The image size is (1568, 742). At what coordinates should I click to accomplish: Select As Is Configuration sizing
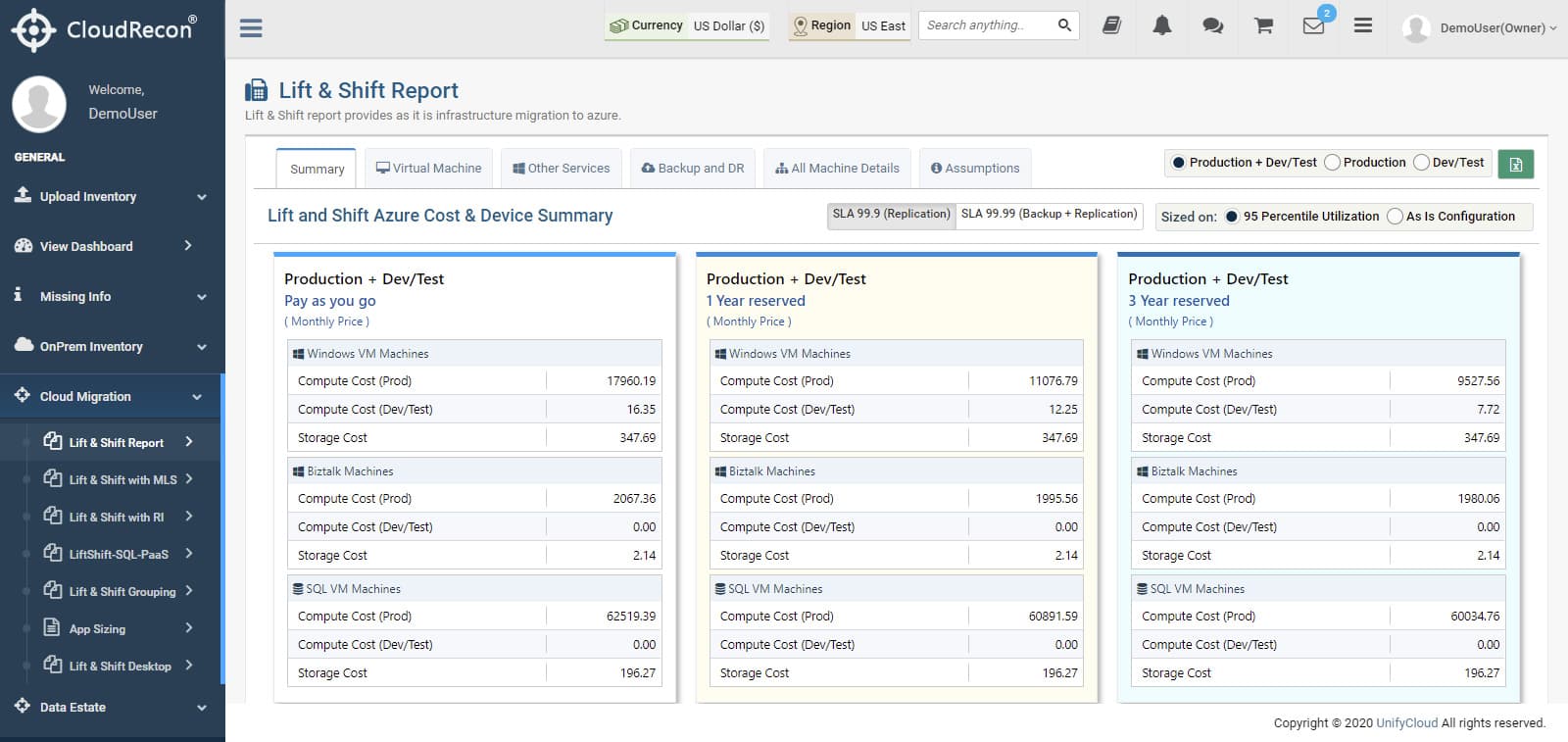click(x=1395, y=217)
